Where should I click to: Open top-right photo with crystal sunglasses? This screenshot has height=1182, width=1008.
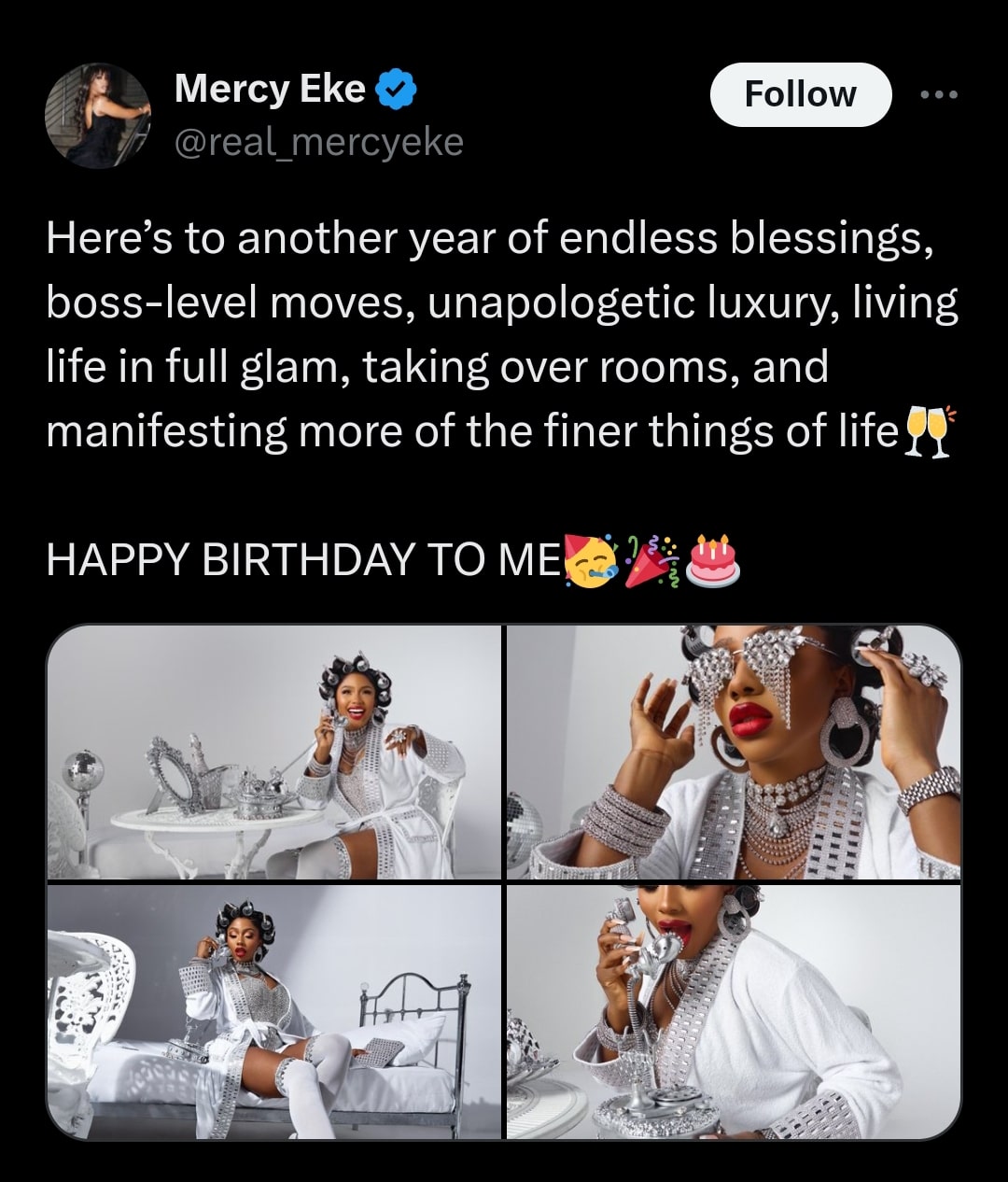pos(734,752)
